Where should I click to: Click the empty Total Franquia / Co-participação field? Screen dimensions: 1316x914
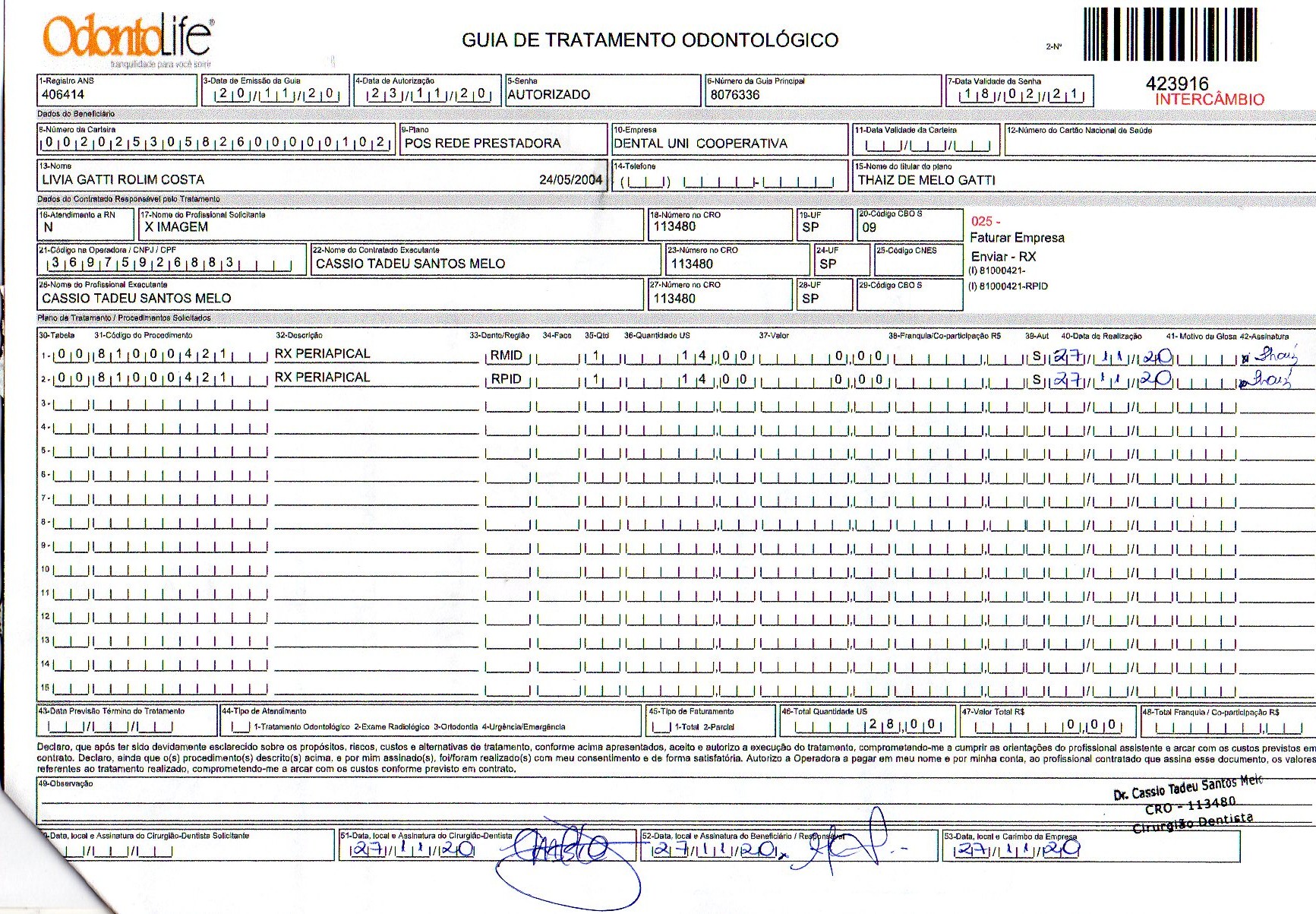[1228, 722]
